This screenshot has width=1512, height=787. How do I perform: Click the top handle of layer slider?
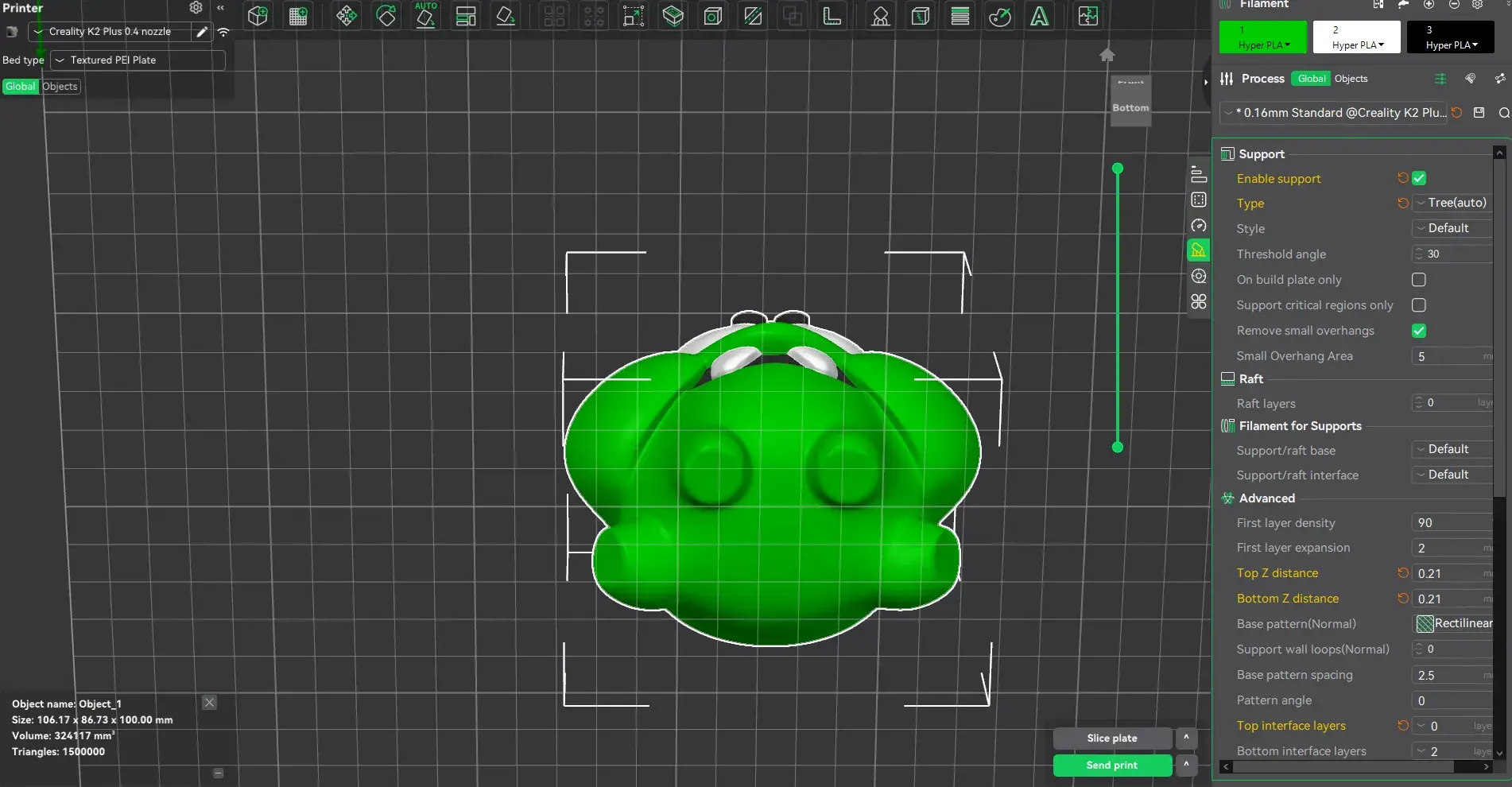(1118, 169)
